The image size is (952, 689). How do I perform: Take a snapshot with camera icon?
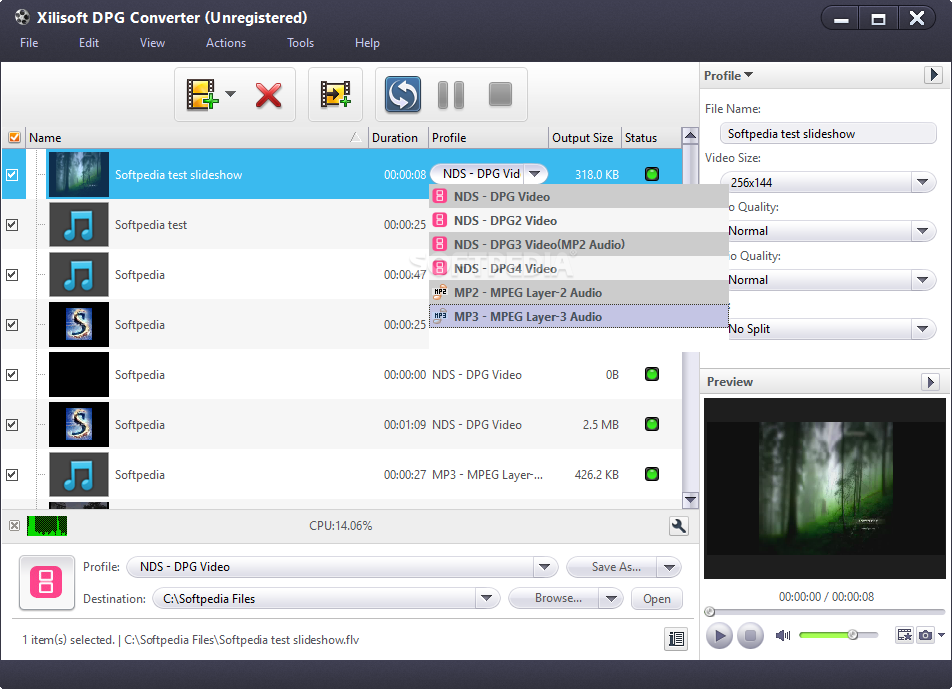click(x=925, y=635)
